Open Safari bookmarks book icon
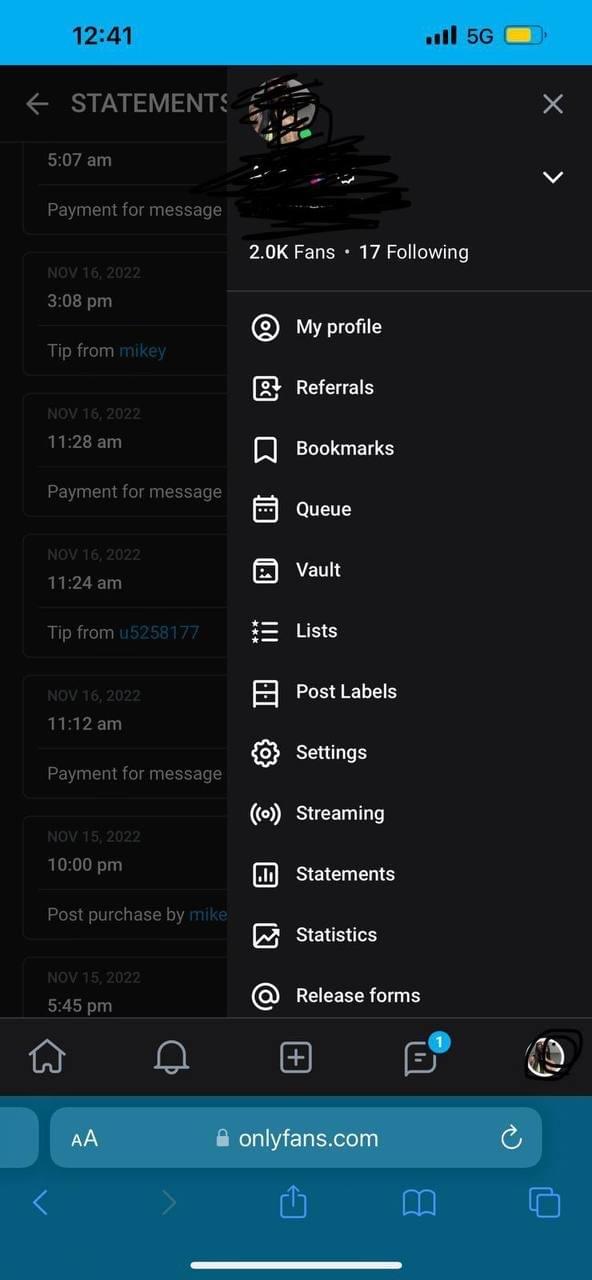The width and height of the screenshot is (592, 1280). [x=419, y=1202]
